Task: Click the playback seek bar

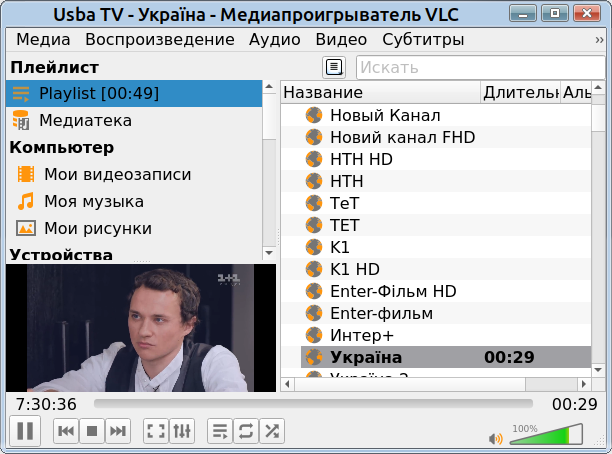Action: click(313, 404)
